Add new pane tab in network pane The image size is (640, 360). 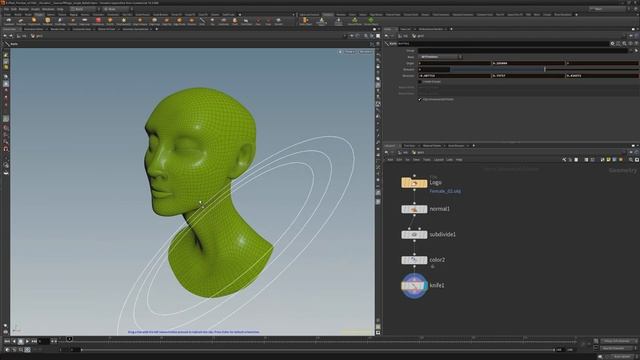[x=473, y=146]
